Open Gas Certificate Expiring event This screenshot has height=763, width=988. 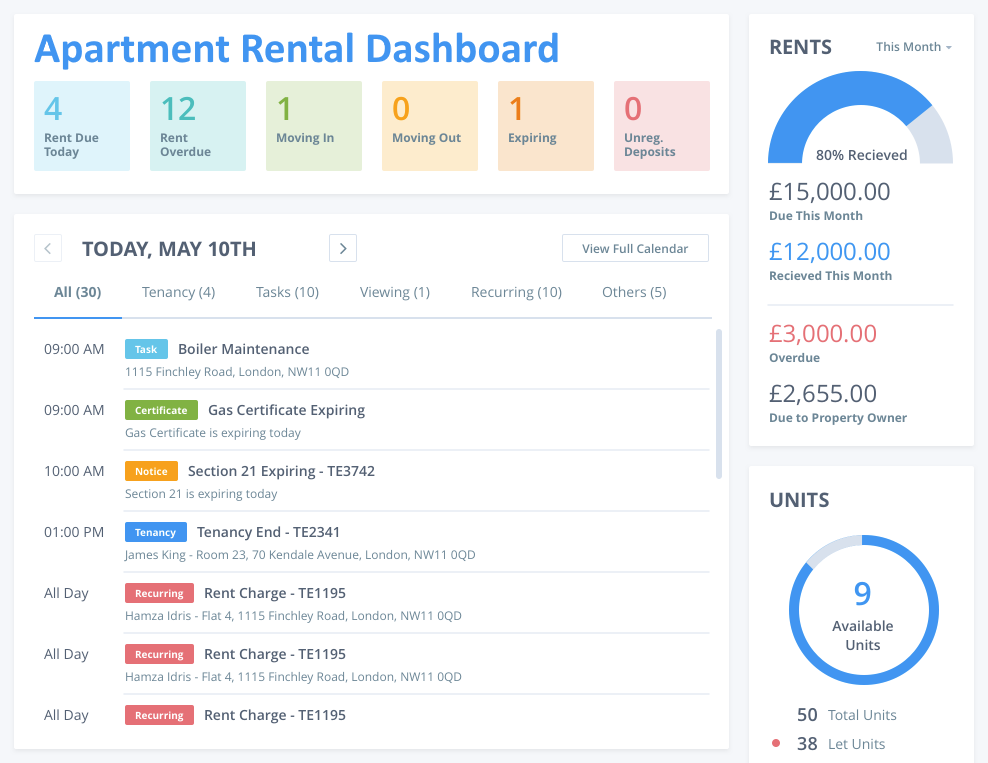(x=287, y=410)
